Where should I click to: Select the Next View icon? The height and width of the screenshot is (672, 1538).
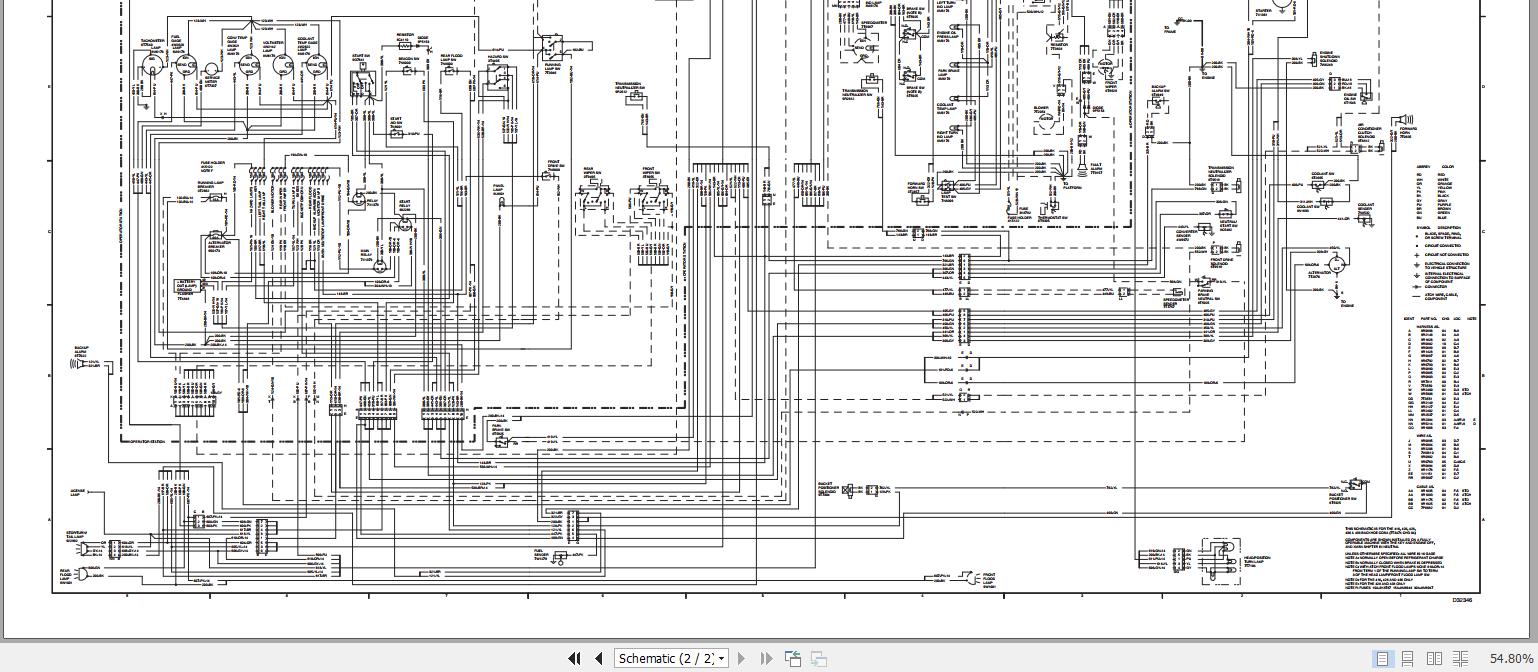(818, 658)
